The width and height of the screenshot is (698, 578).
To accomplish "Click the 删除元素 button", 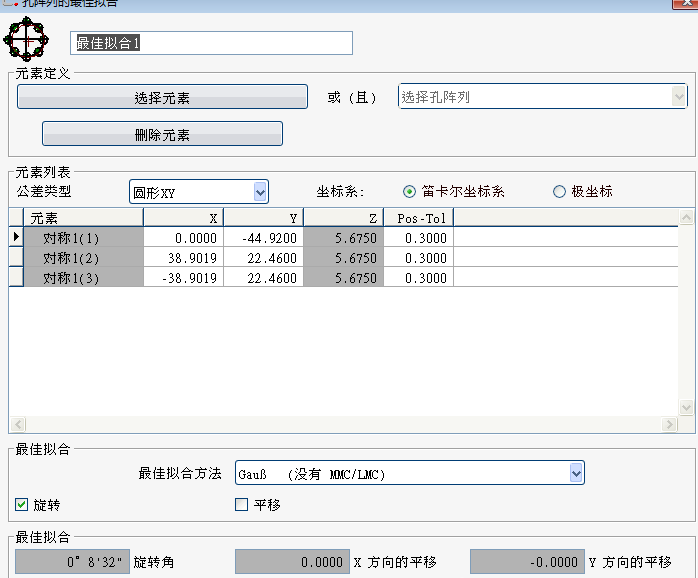I will (162, 134).
